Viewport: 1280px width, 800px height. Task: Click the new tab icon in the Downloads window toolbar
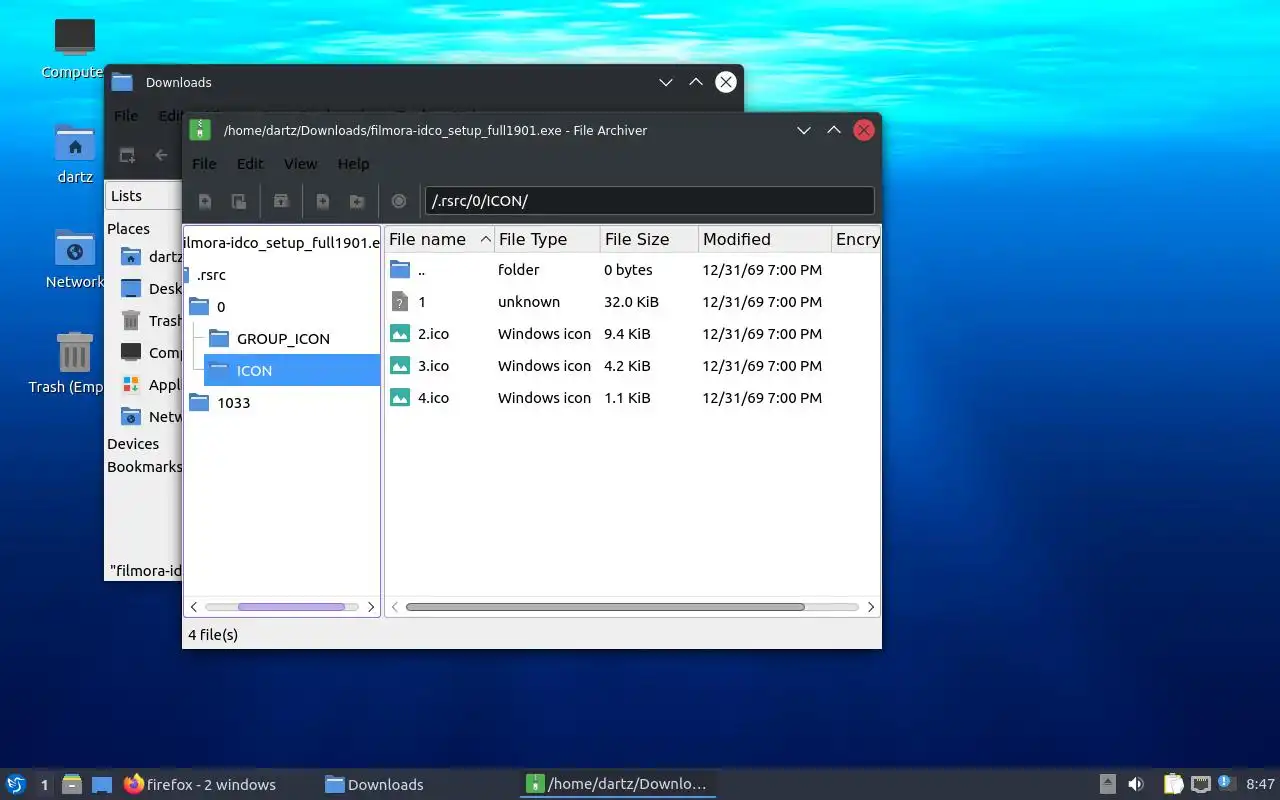[127, 155]
